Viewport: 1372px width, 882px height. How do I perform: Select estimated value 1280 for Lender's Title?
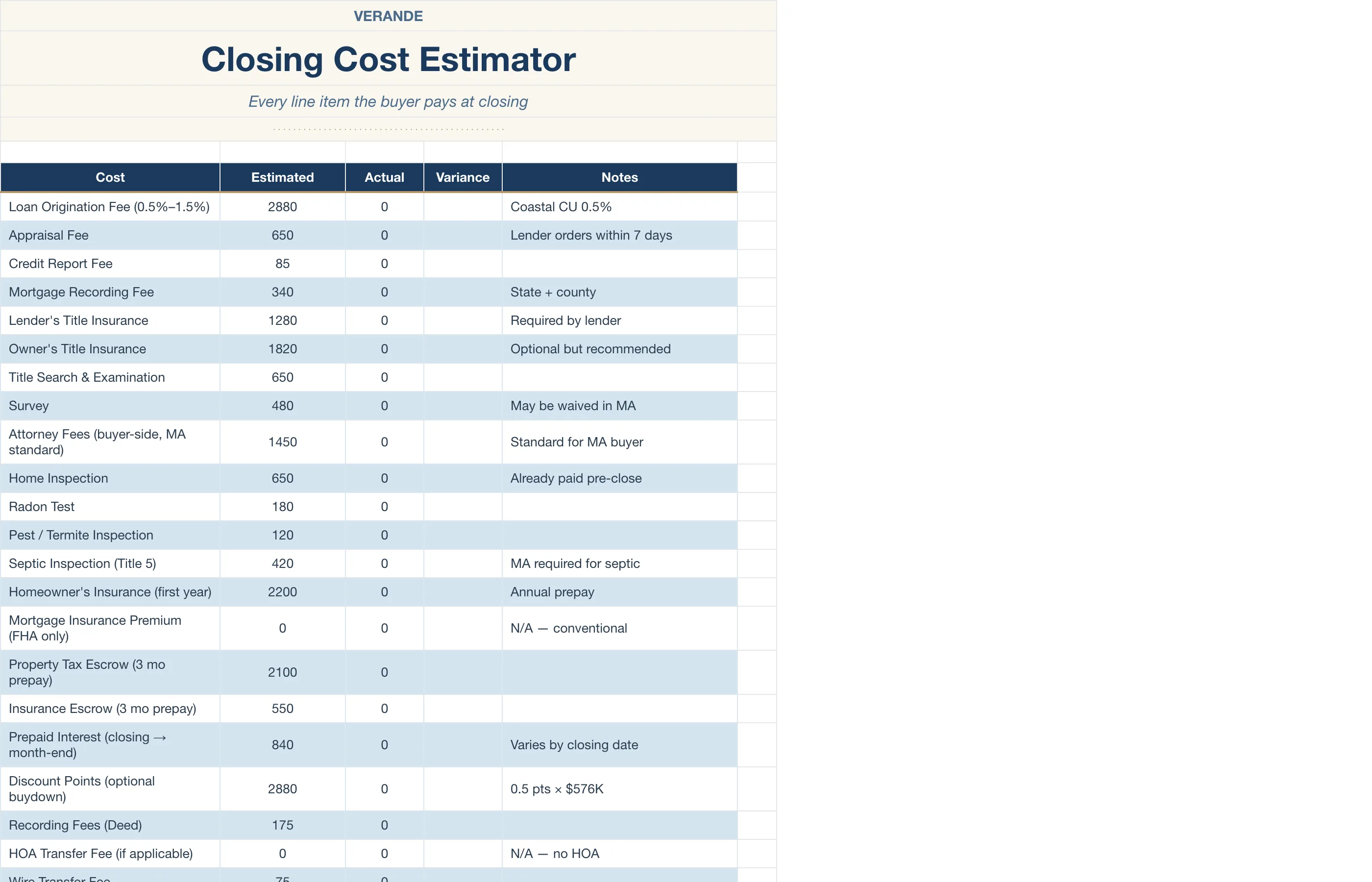pyautogui.click(x=282, y=321)
